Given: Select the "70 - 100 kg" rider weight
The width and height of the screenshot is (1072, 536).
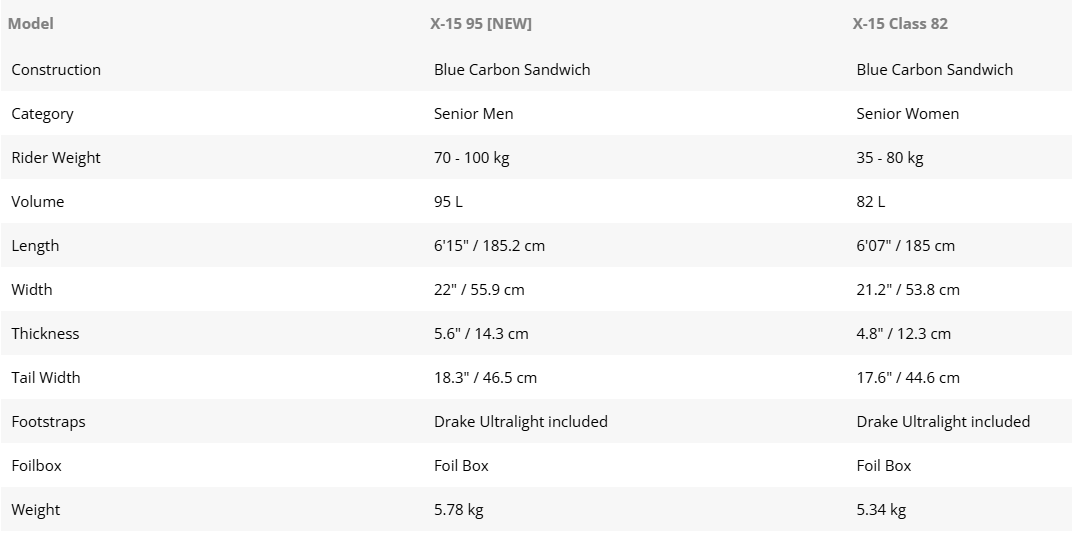Looking at the screenshot, I should (x=472, y=157).
